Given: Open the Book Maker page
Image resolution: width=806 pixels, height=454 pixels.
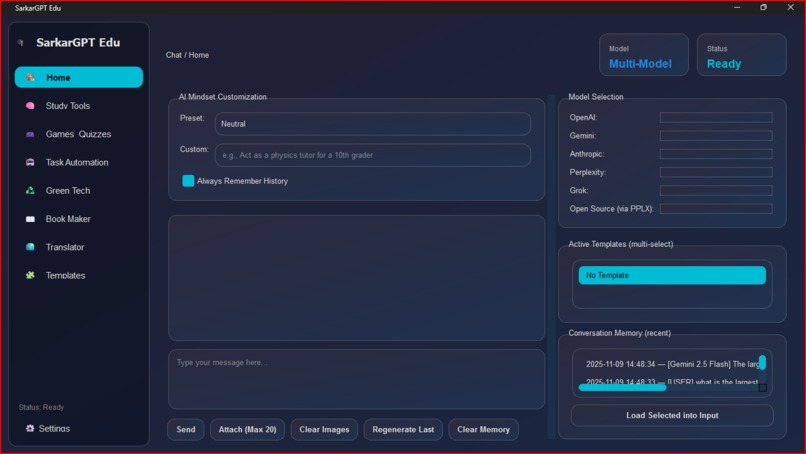Looking at the screenshot, I should point(79,219).
